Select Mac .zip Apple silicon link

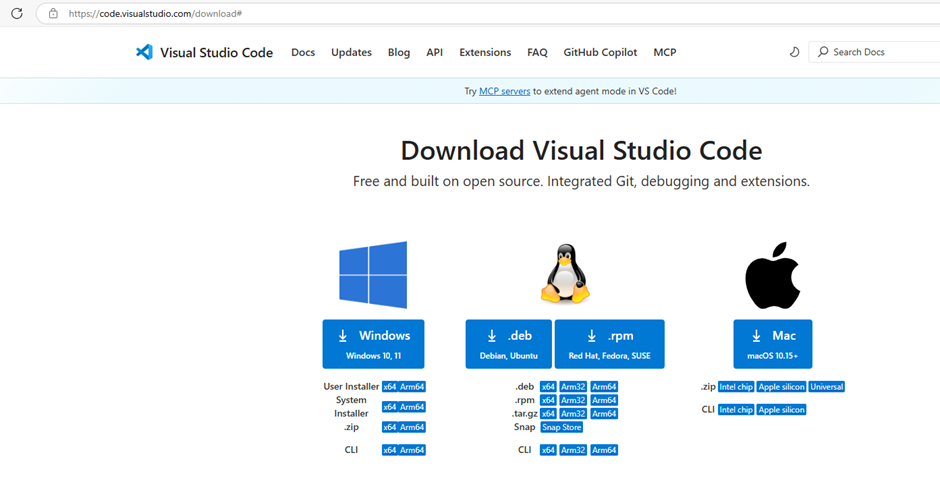click(x=782, y=387)
